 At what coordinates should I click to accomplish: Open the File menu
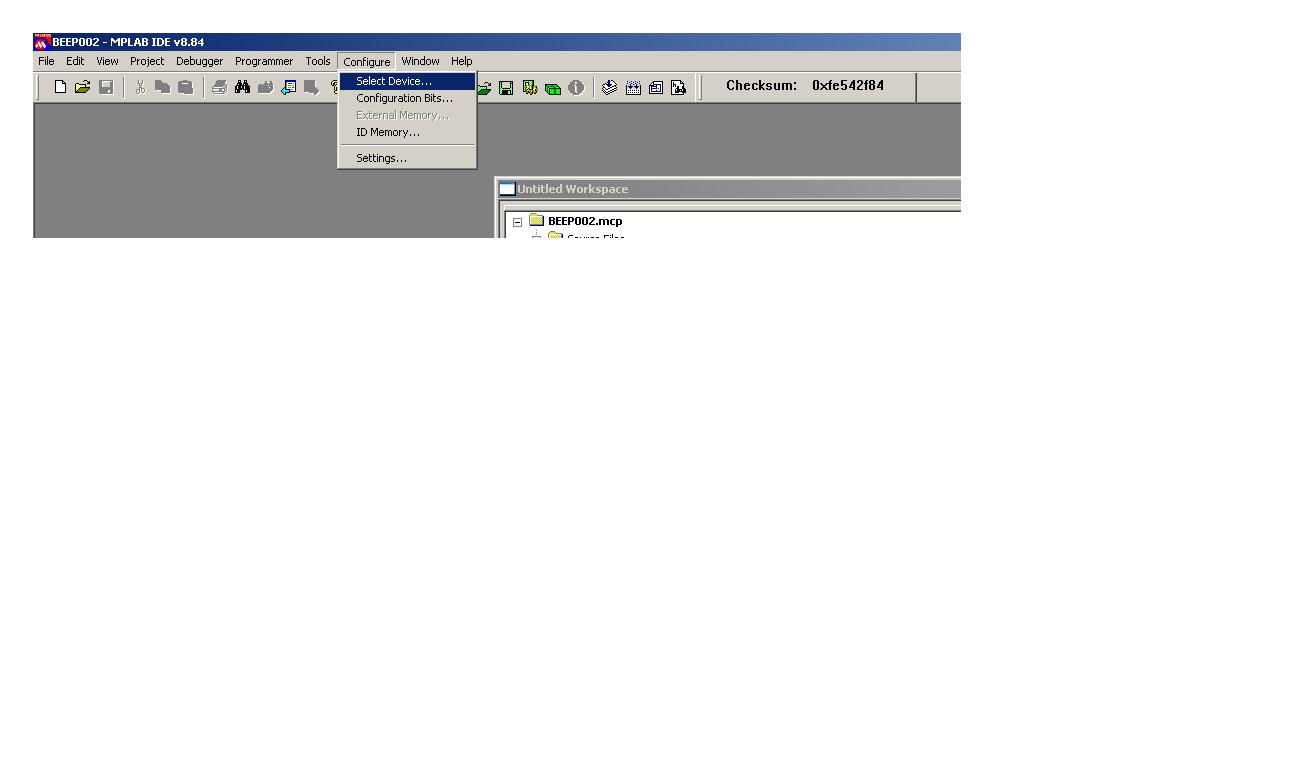[x=46, y=61]
